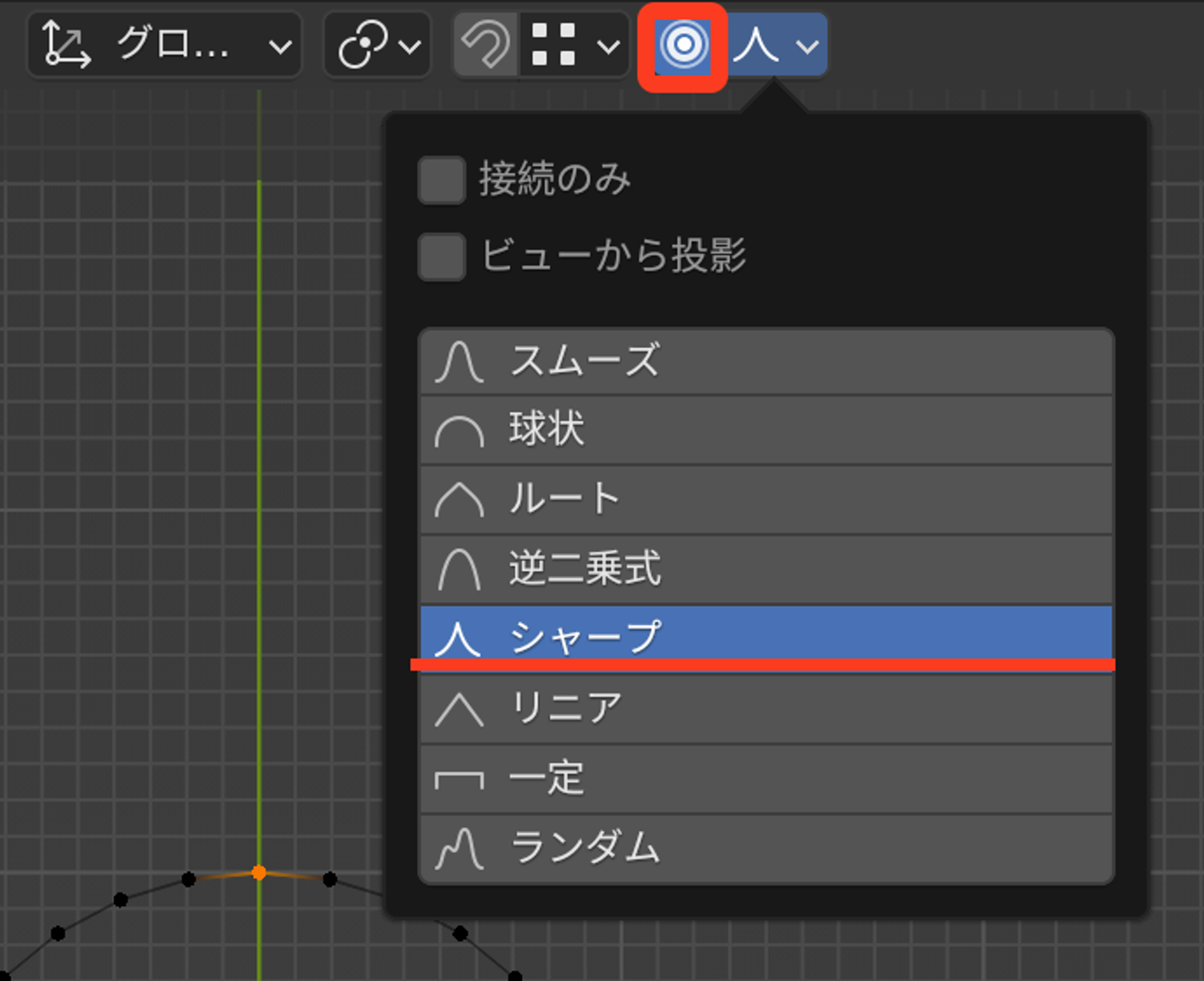The height and width of the screenshot is (981, 1204).
Task: Enable the ビューから投影 checkbox
Action: [441, 257]
